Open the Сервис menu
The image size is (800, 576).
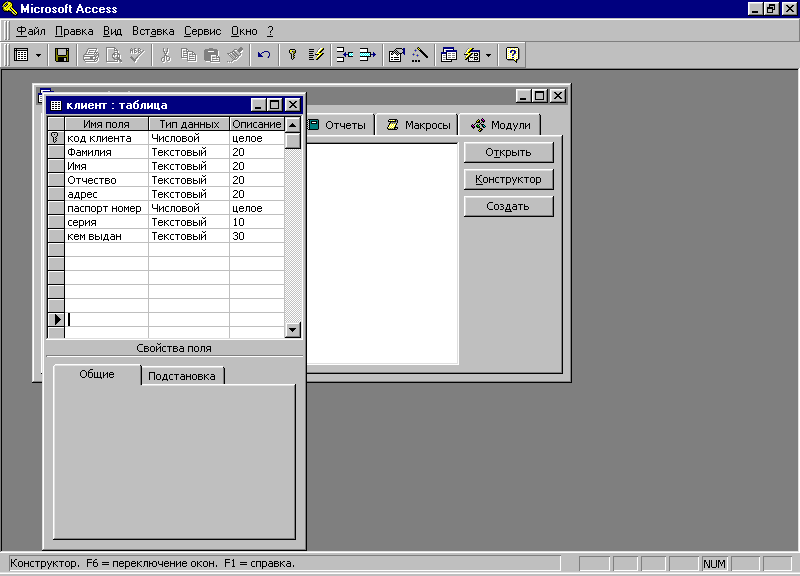click(203, 31)
